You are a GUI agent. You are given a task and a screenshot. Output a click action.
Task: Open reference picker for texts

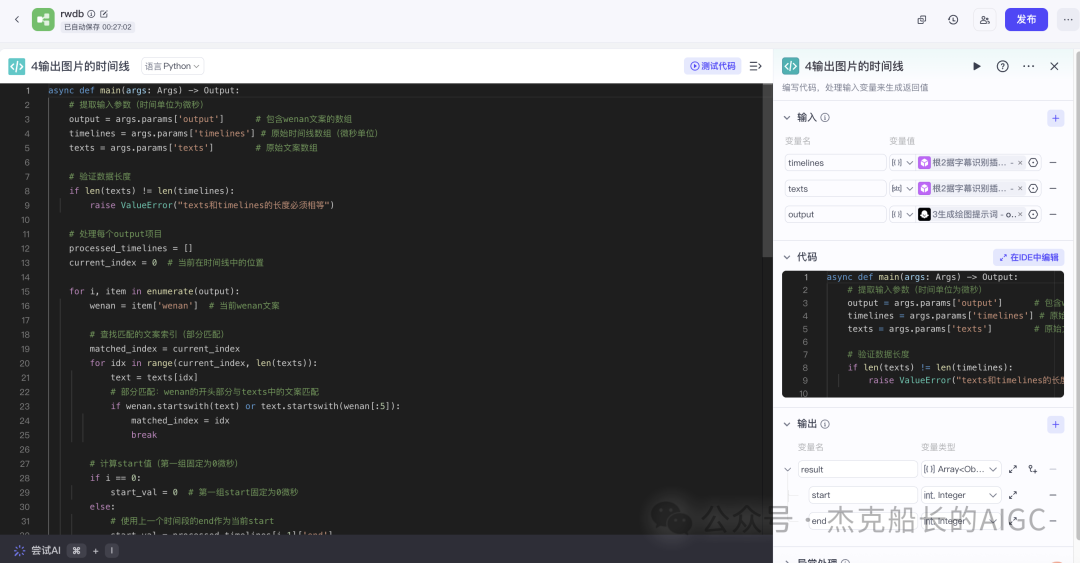tap(1033, 189)
